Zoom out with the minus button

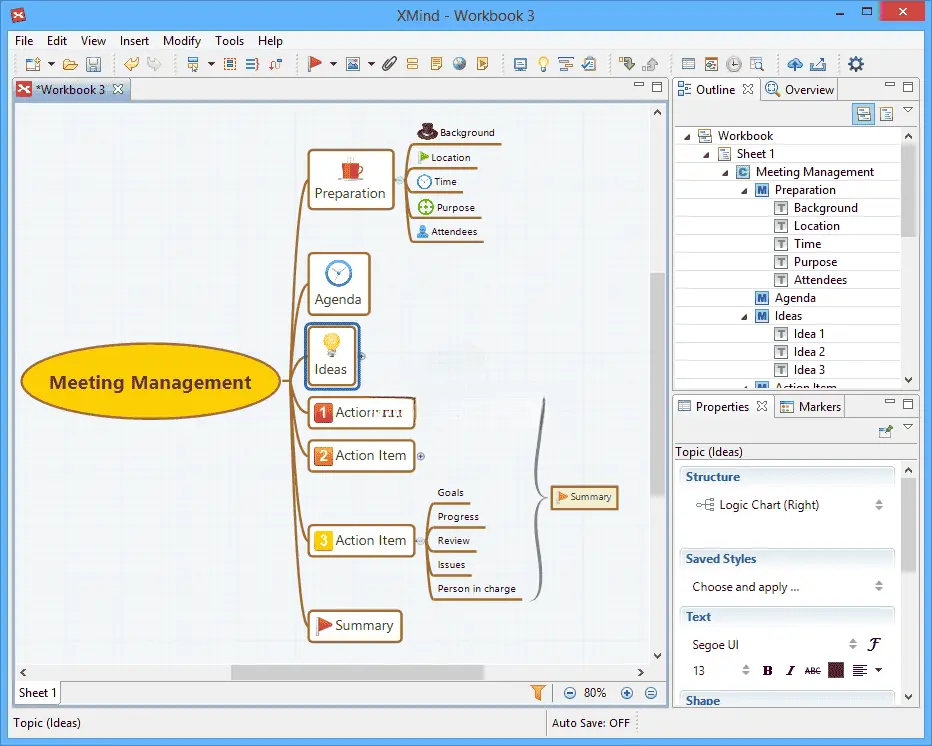(x=569, y=693)
